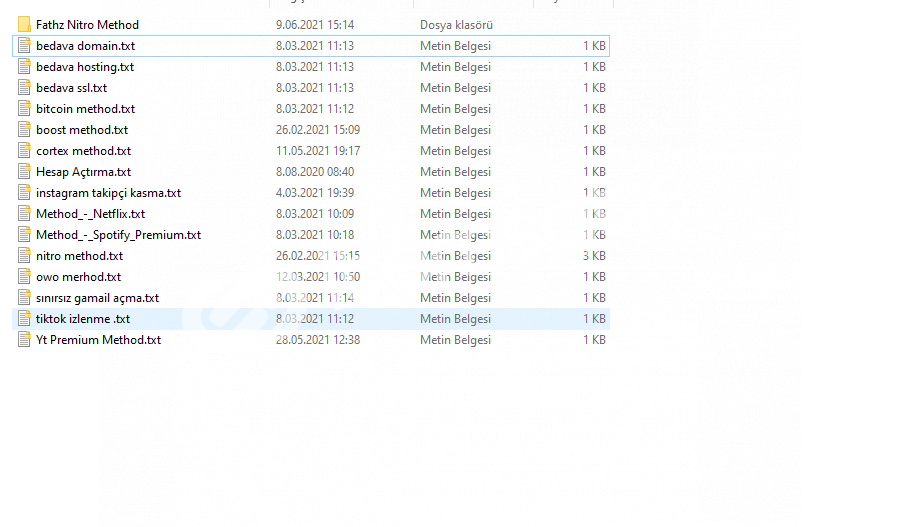The width and height of the screenshot is (901, 527).
Task: Click Metin Belgesi type of cortex method.txt
Action: click(x=455, y=151)
